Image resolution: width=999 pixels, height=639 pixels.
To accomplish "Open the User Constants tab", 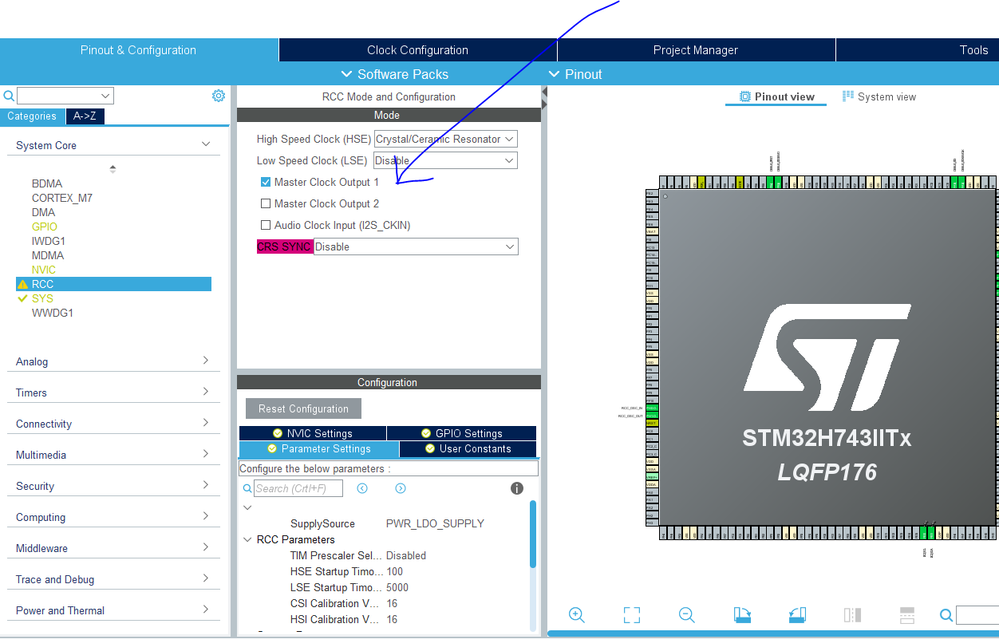I will point(468,449).
